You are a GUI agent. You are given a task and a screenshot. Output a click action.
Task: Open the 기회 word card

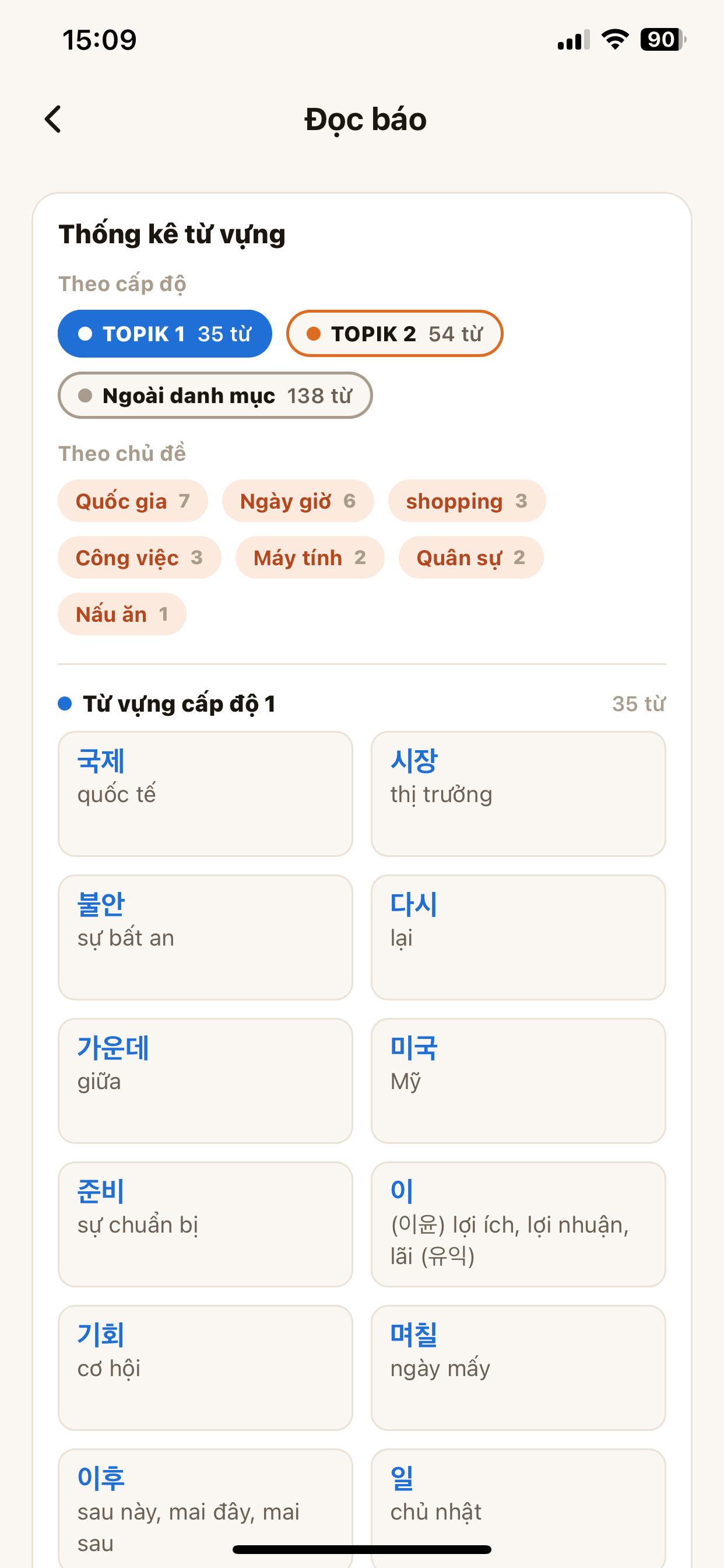click(205, 1368)
